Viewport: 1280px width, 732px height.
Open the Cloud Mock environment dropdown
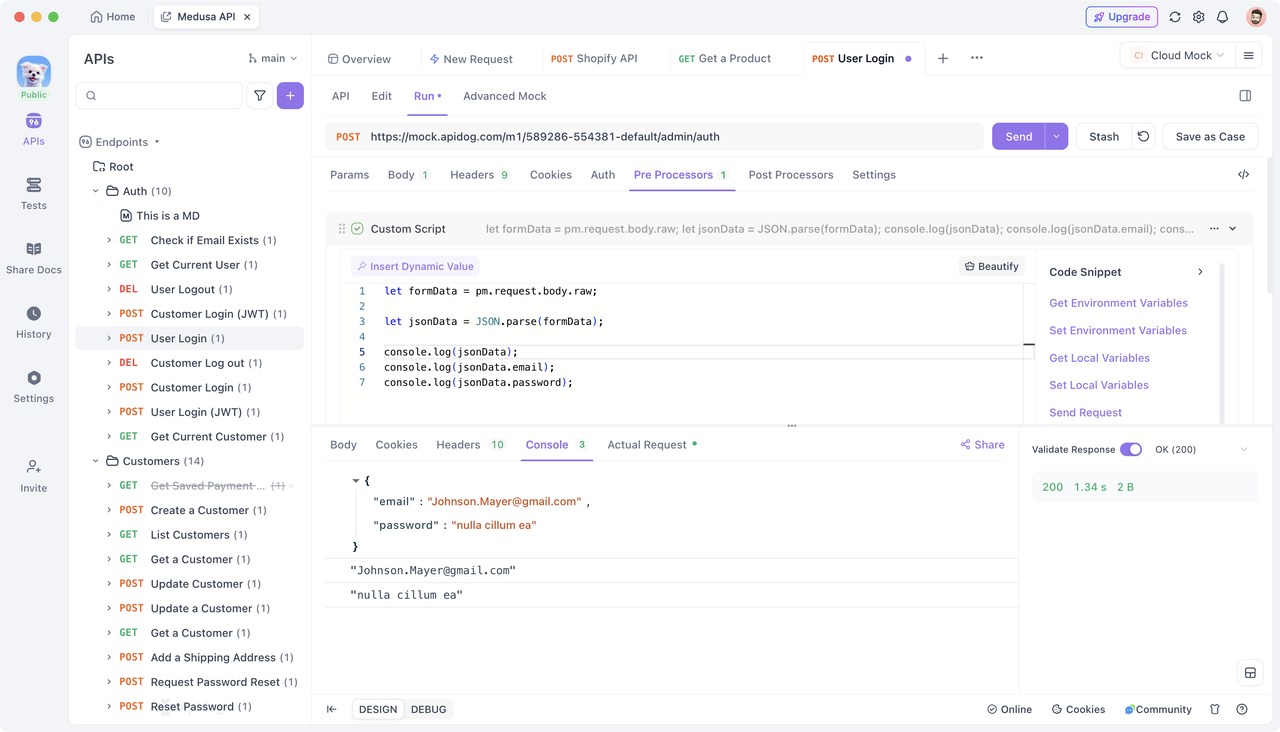1177,56
